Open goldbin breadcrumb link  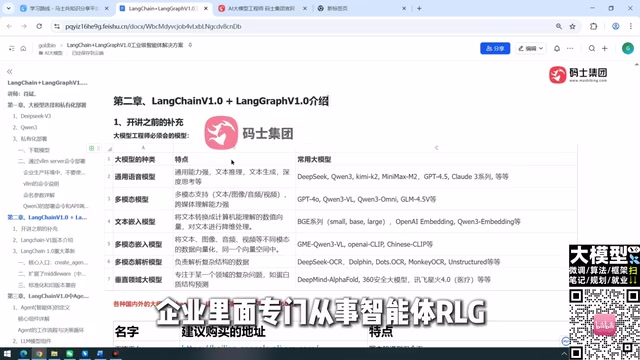[x=47, y=45]
